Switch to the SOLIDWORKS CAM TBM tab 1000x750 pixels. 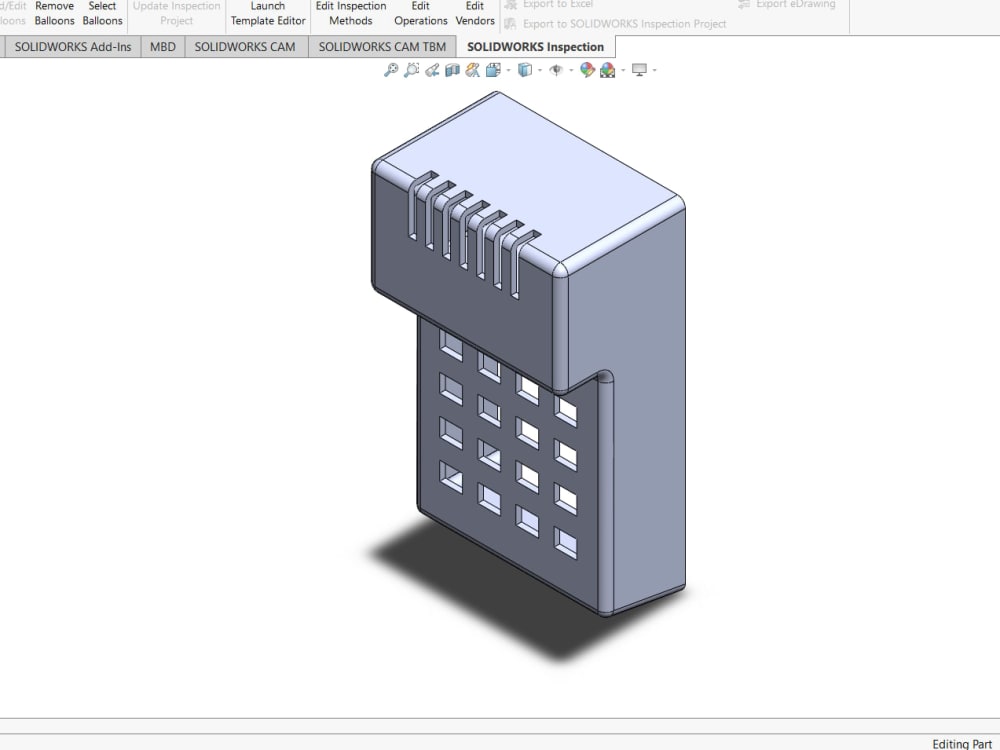click(x=383, y=46)
